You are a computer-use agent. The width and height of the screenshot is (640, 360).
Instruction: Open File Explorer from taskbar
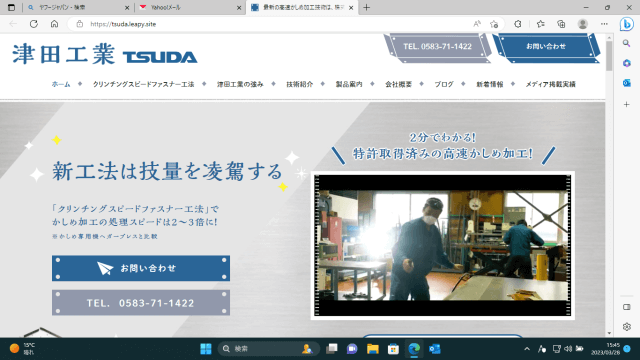click(373, 349)
